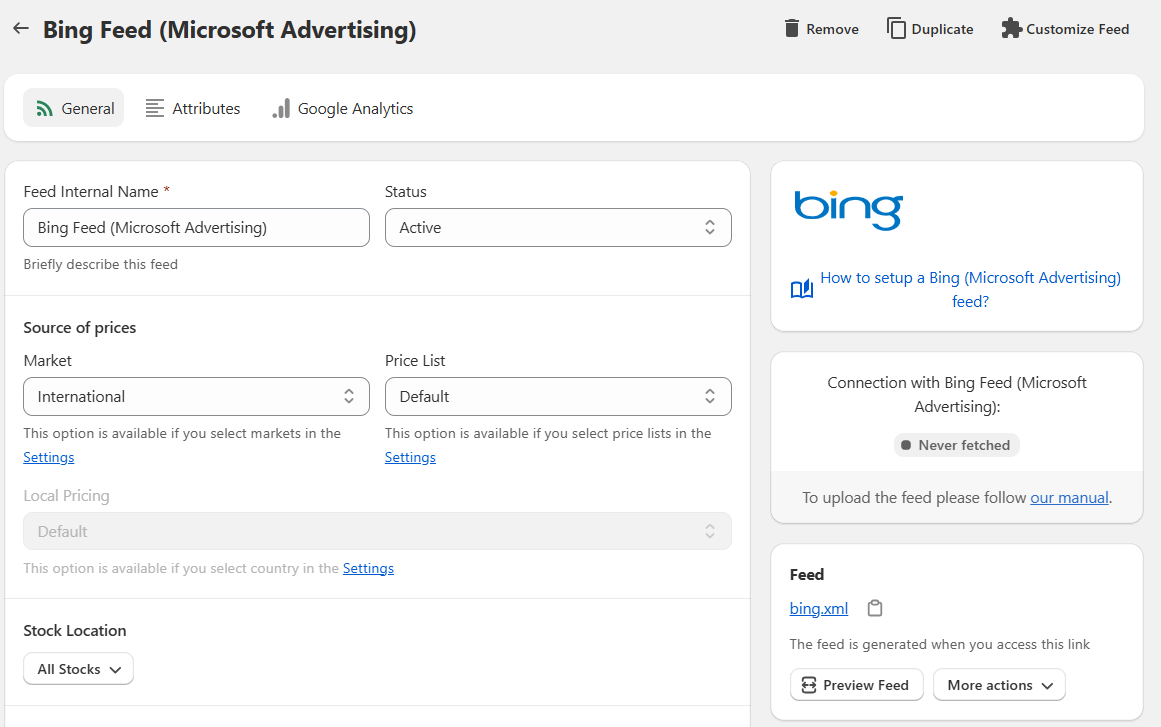Open Settings link under Price List
Screen dimensions: 1161x727
[x=410, y=457]
